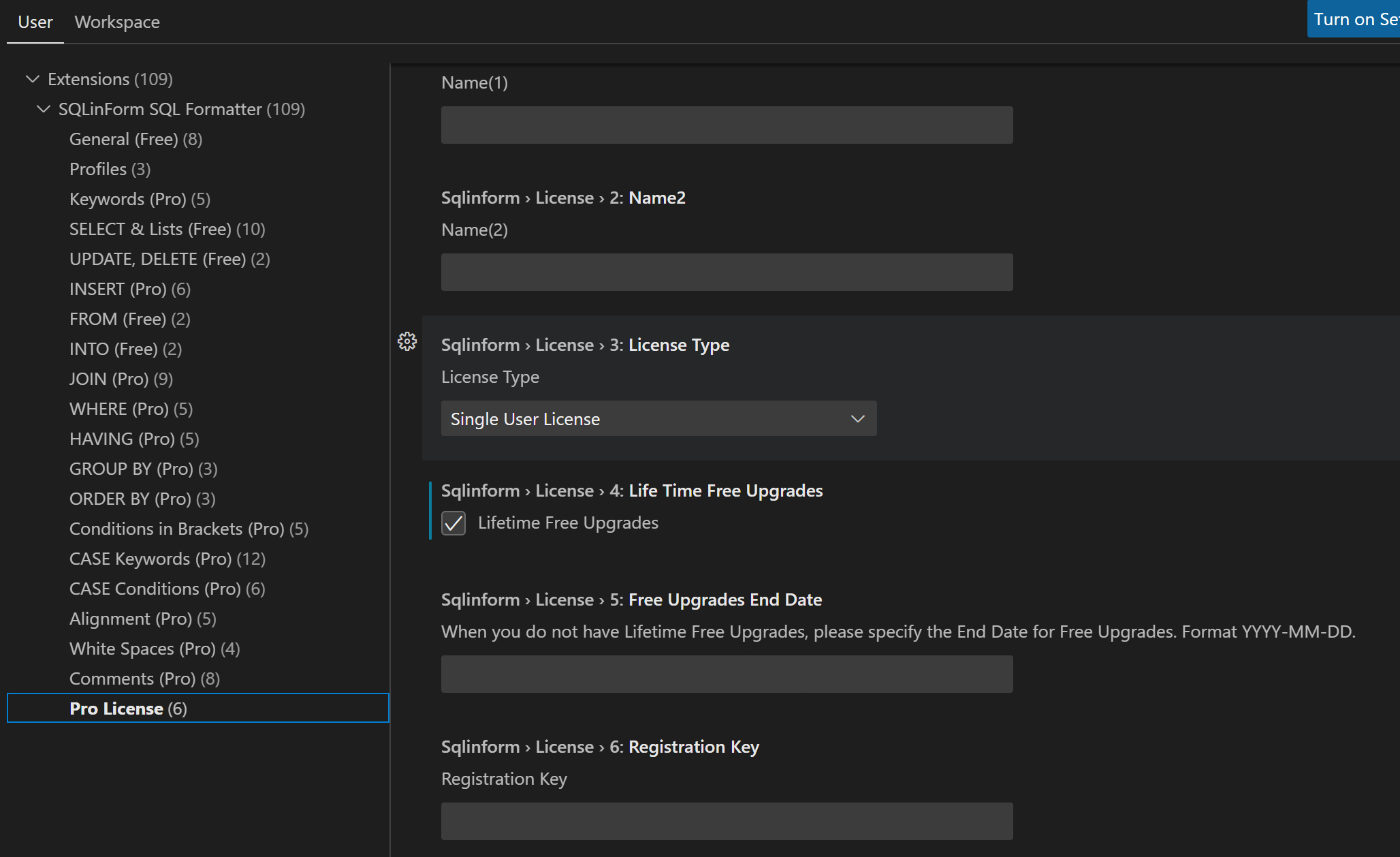This screenshot has width=1400, height=857.
Task: Open JOIN (Pro) settings section
Action: (121, 379)
